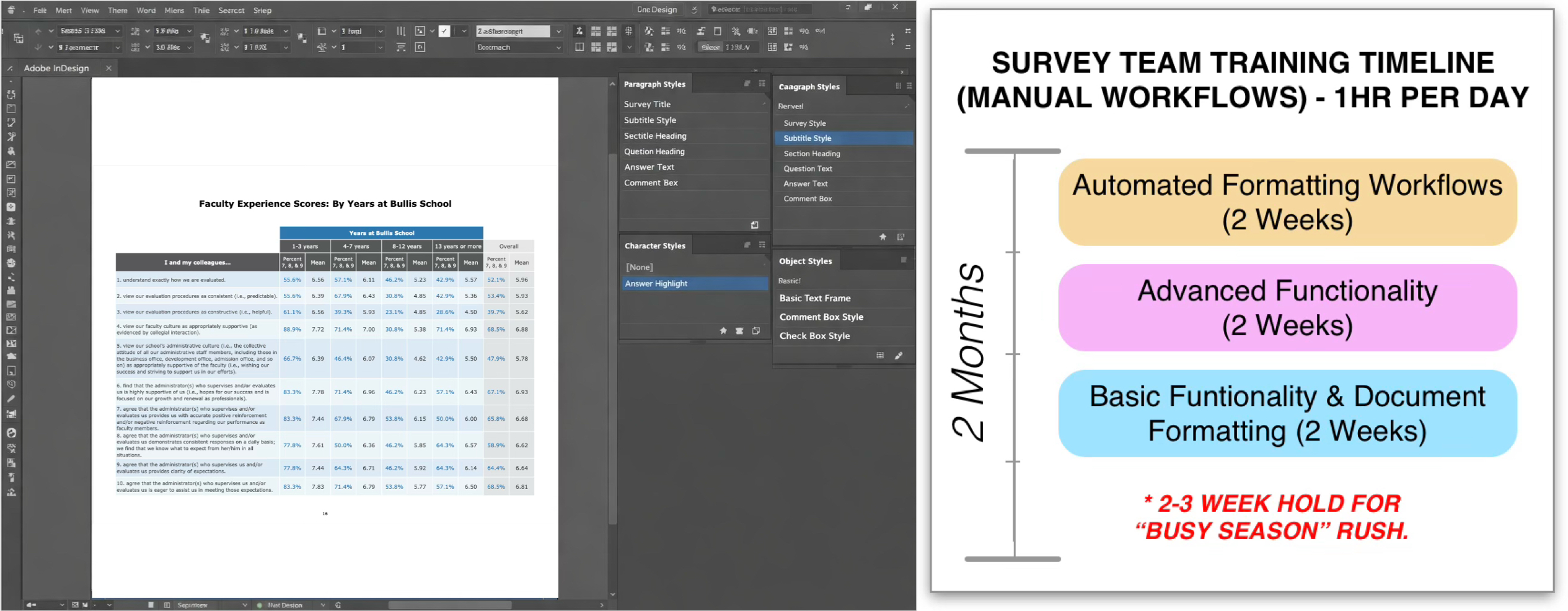The height and width of the screenshot is (611, 1568).
Task: Select 'Comment Box Style' object style
Action: click(x=821, y=317)
